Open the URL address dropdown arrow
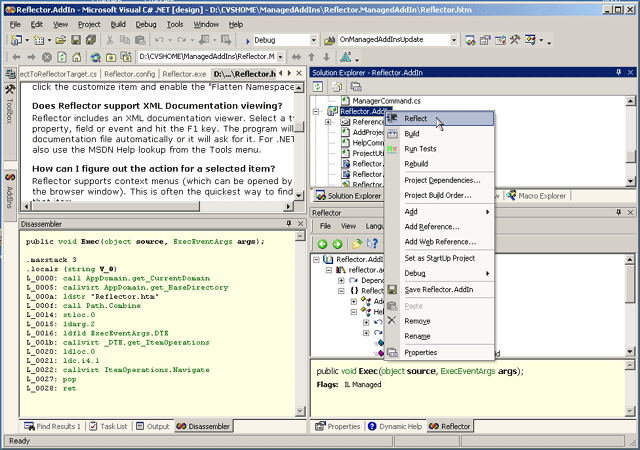The width and height of the screenshot is (640, 450). (280, 57)
